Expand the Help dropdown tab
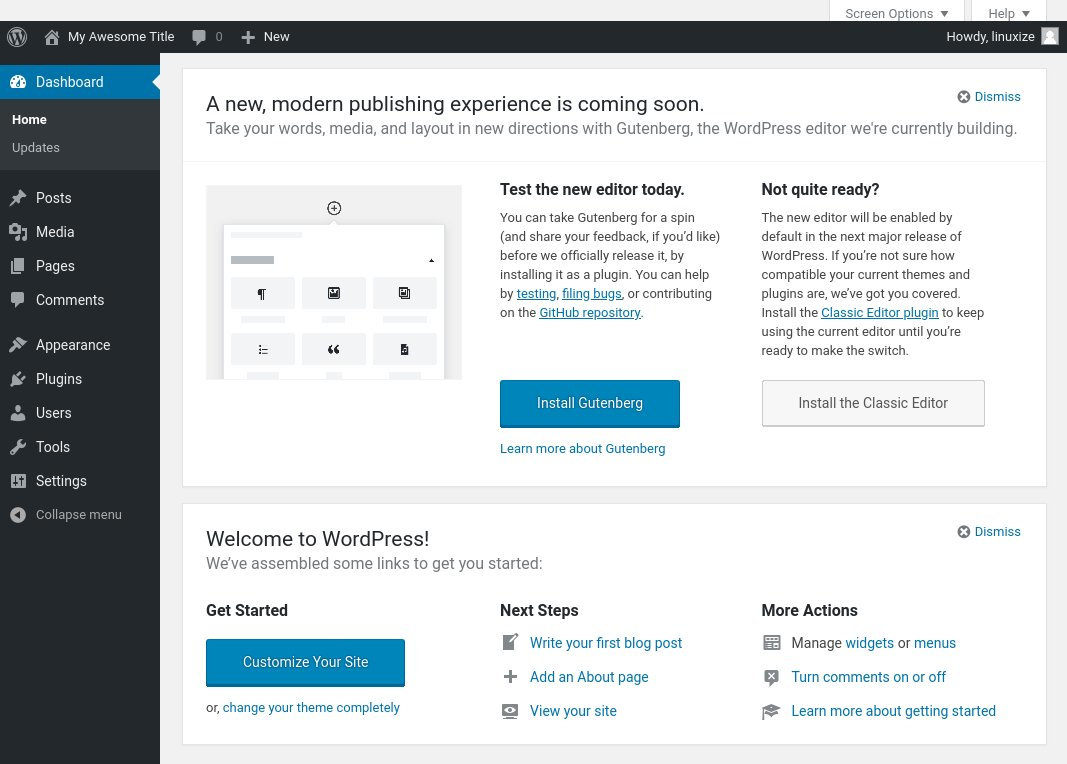Screen dimensions: 1067x764 point(1008,13)
